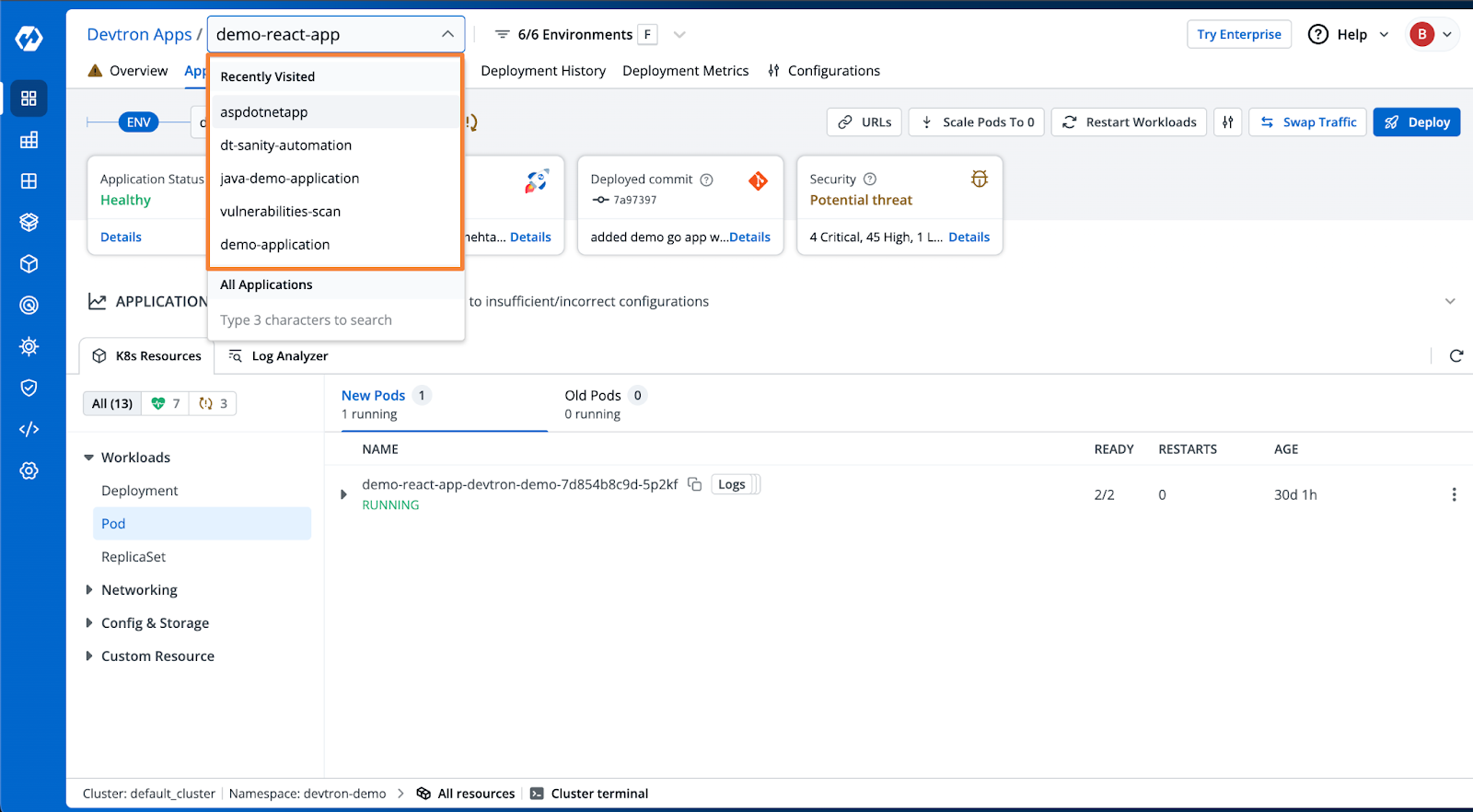This screenshot has height=812, width=1473.
Task: Open the code brackets sidebar icon
Action: (29, 429)
